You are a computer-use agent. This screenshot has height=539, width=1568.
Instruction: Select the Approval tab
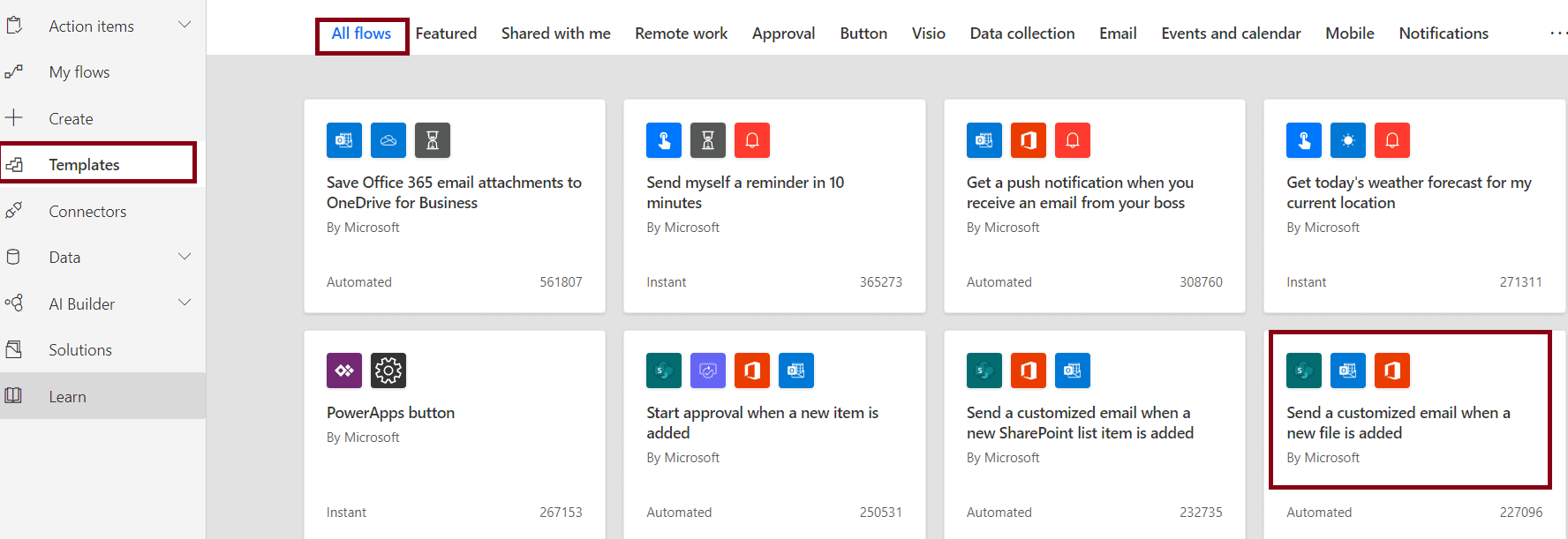click(x=783, y=34)
